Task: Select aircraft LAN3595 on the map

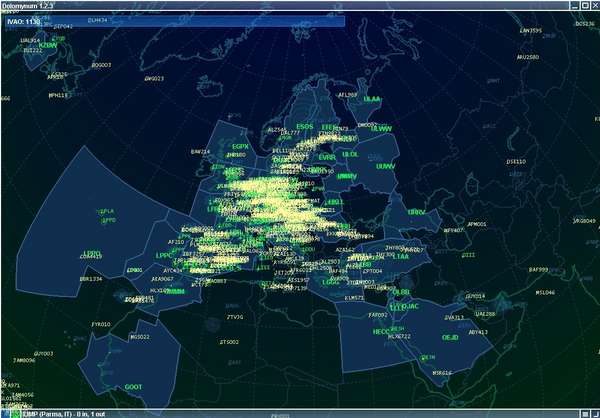Action: pos(531,31)
